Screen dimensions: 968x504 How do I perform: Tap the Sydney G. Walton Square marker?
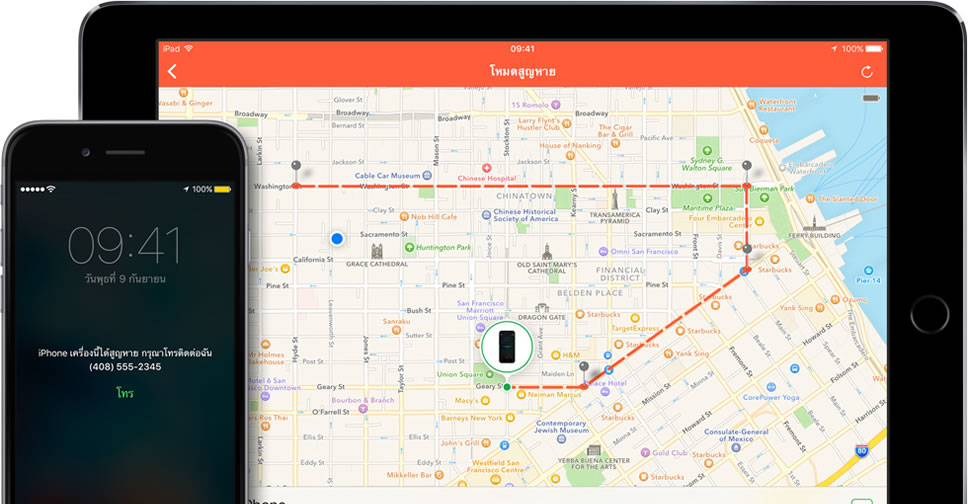tap(707, 151)
